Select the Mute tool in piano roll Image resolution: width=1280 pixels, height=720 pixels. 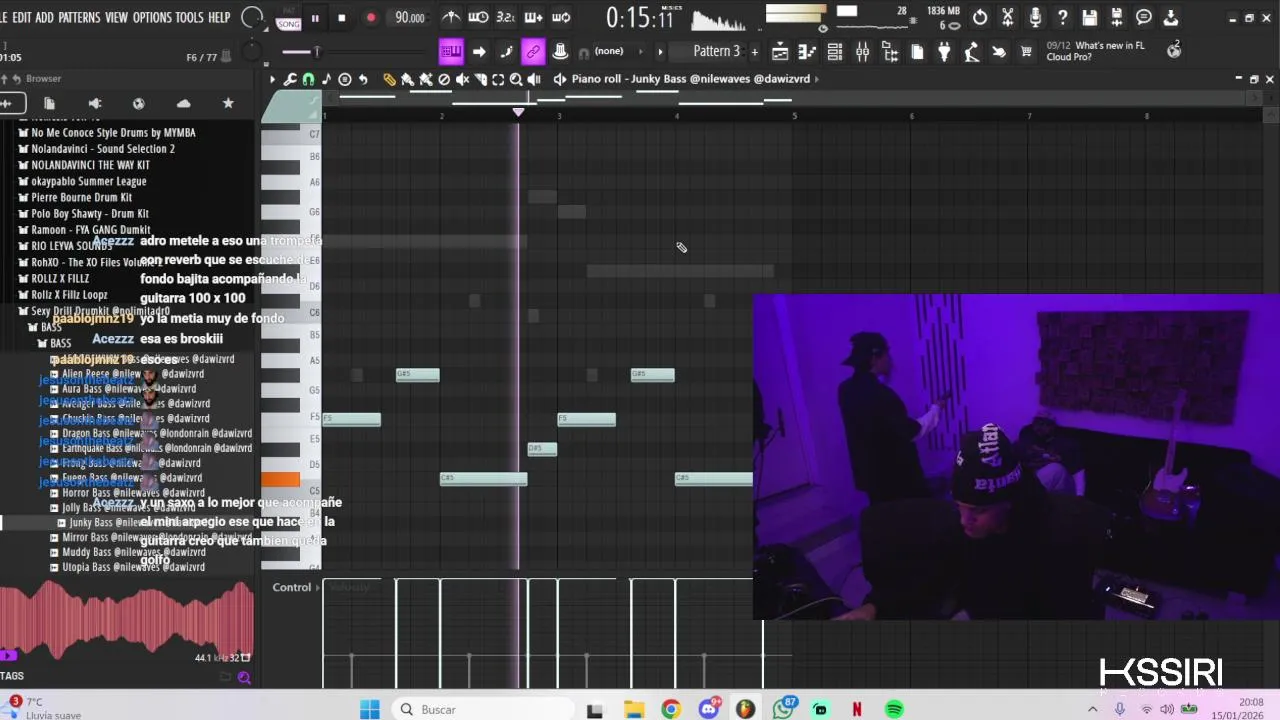pos(462,79)
